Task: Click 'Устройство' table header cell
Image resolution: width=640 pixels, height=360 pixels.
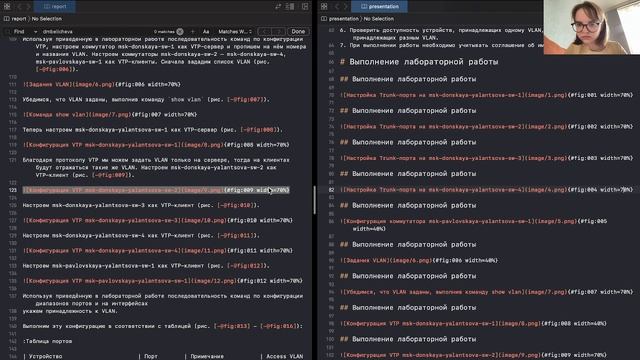Action: tap(46, 356)
